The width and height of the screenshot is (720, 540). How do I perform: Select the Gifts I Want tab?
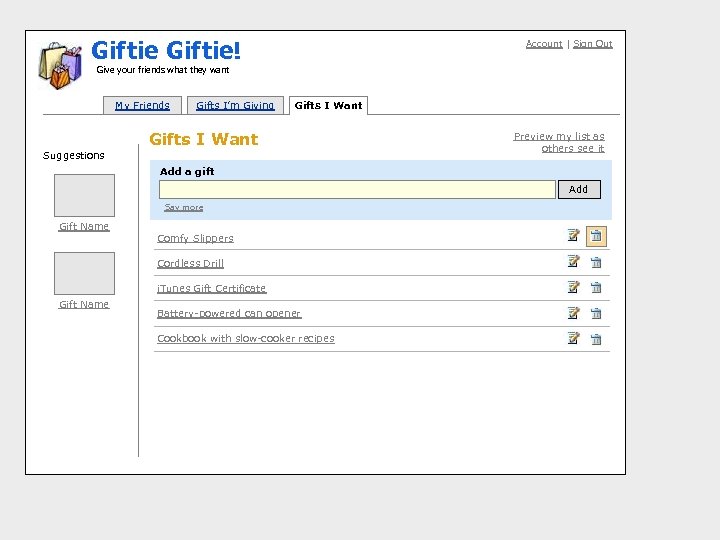coord(328,105)
